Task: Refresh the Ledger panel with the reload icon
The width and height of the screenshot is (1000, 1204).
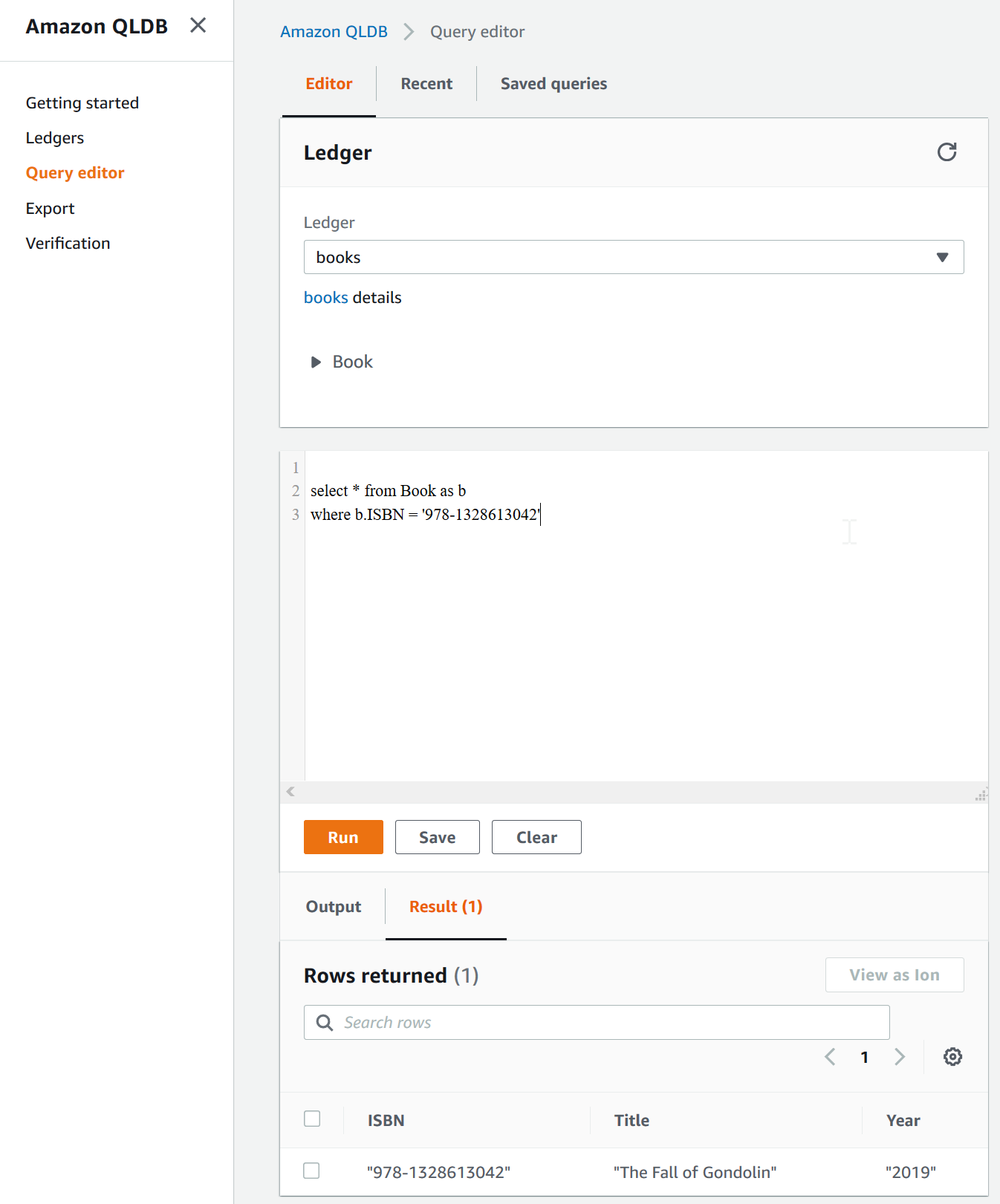Action: tap(947, 152)
